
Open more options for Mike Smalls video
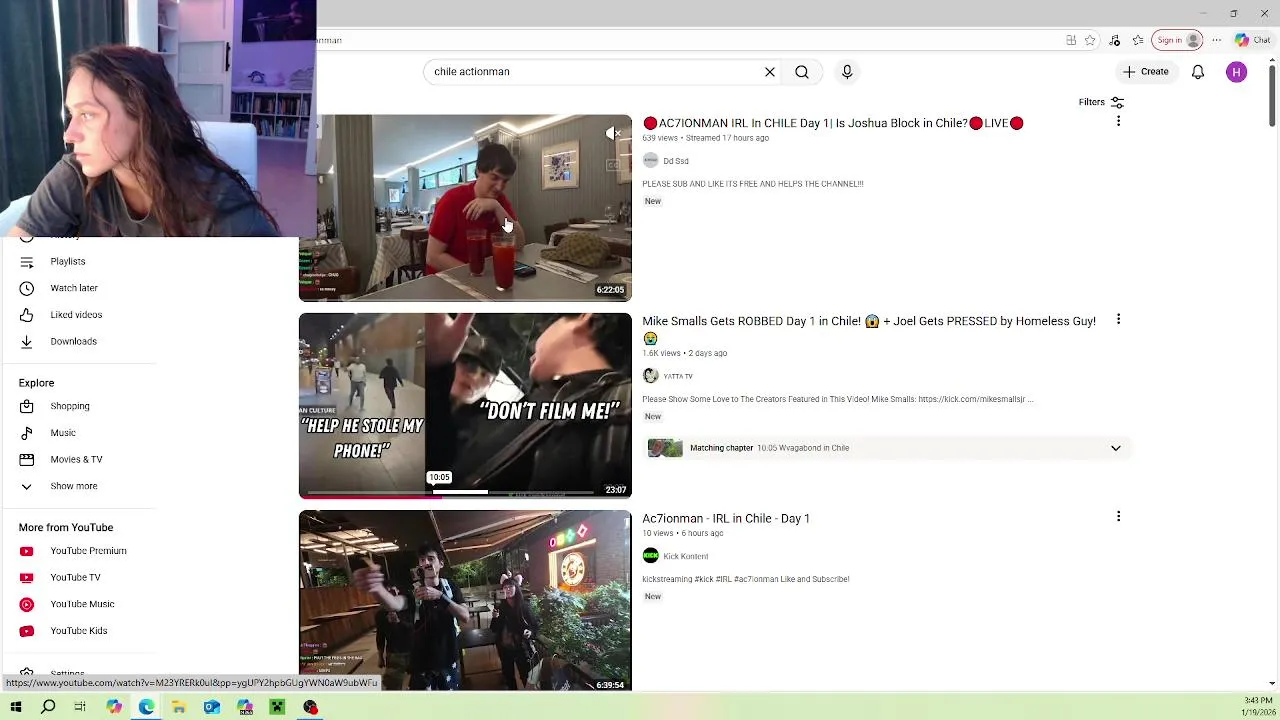coord(1118,319)
